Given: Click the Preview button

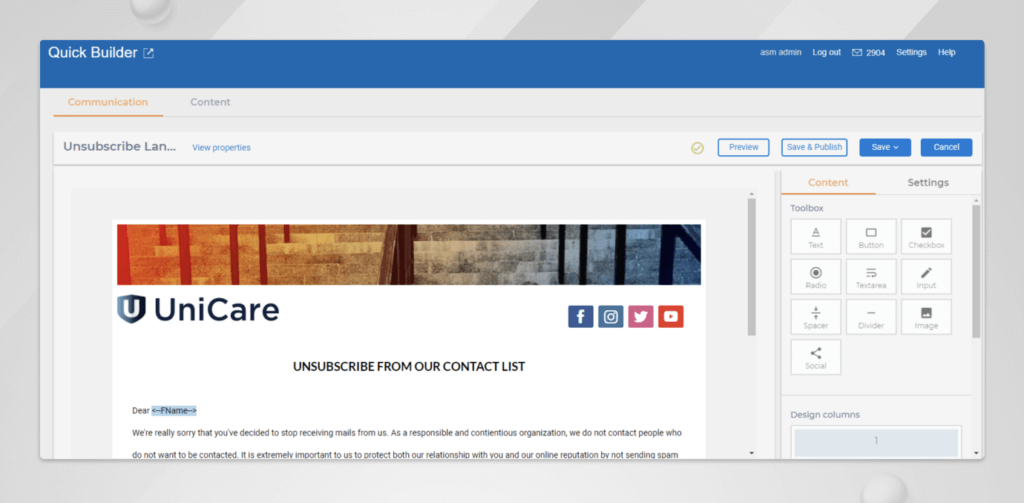Looking at the screenshot, I should (743, 147).
